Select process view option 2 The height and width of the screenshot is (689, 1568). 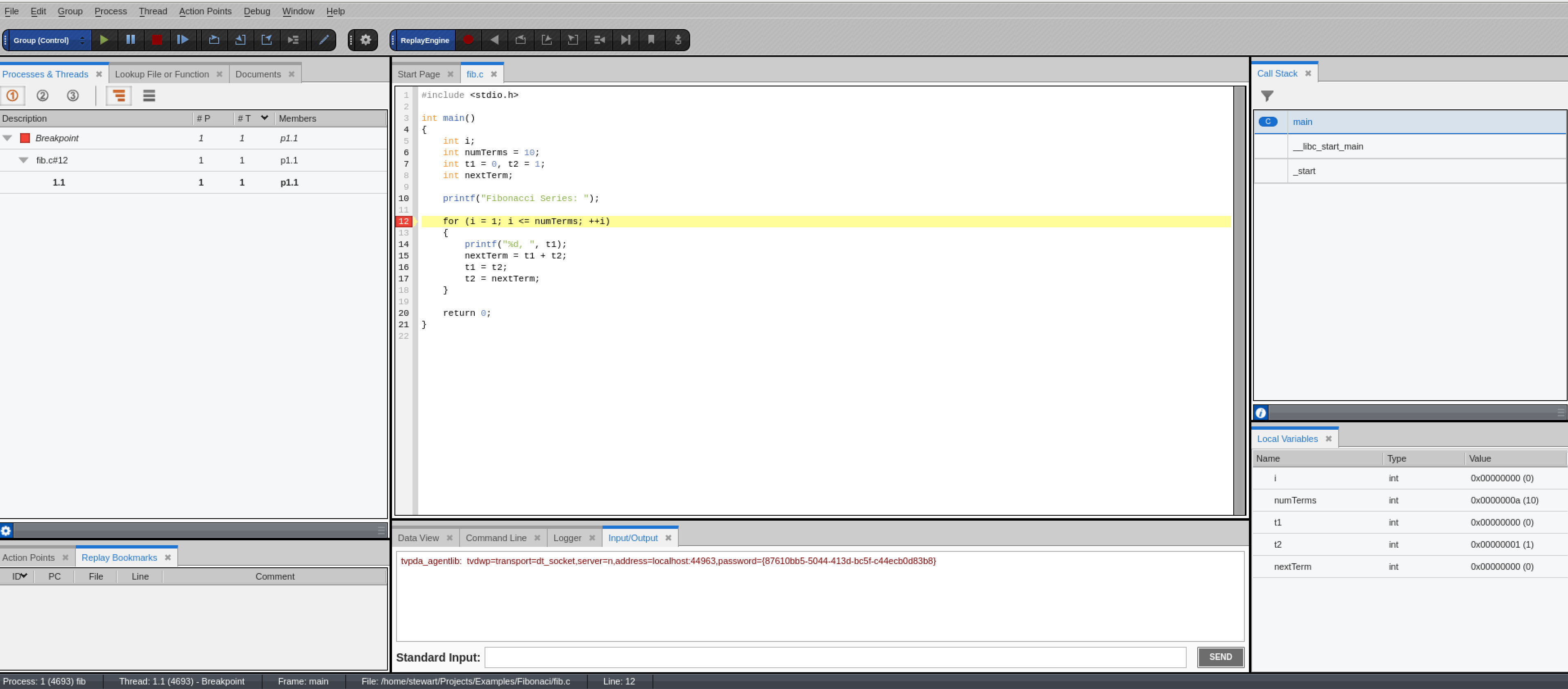pyautogui.click(x=43, y=95)
